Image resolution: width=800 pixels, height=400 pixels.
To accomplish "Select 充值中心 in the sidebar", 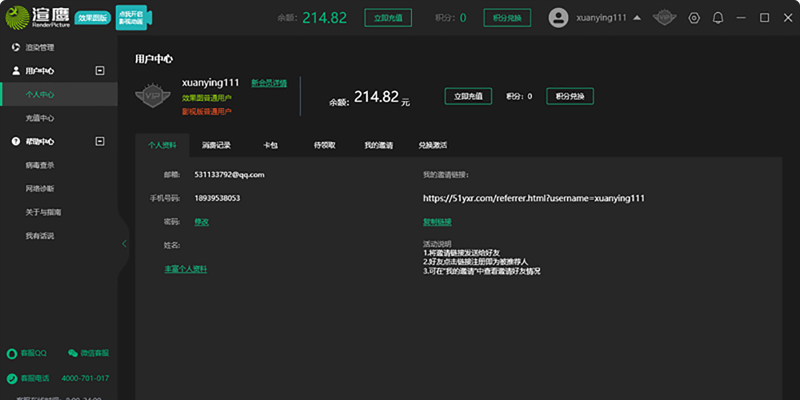I will coord(39,118).
